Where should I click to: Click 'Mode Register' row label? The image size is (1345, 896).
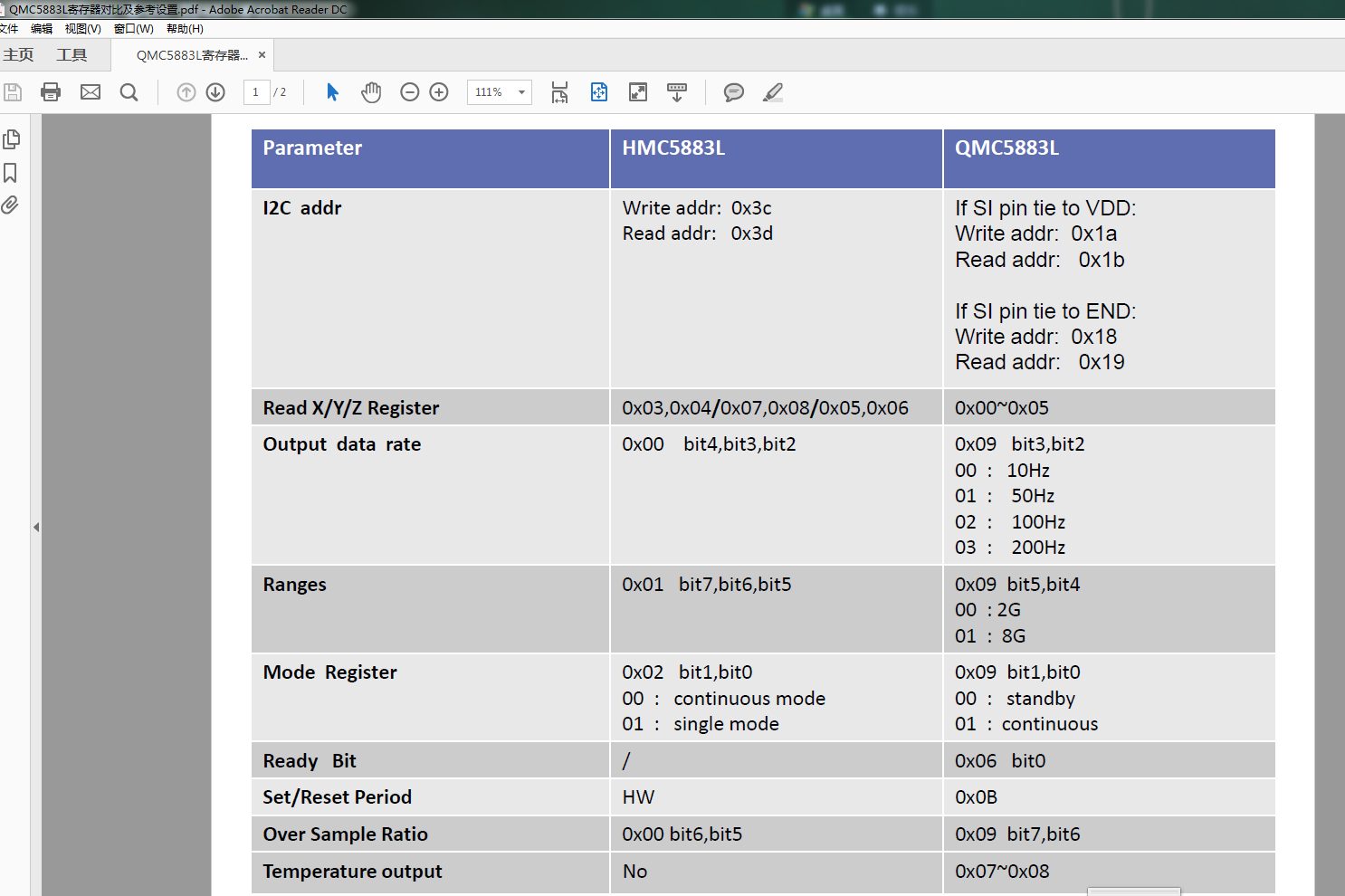(x=329, y=672)
